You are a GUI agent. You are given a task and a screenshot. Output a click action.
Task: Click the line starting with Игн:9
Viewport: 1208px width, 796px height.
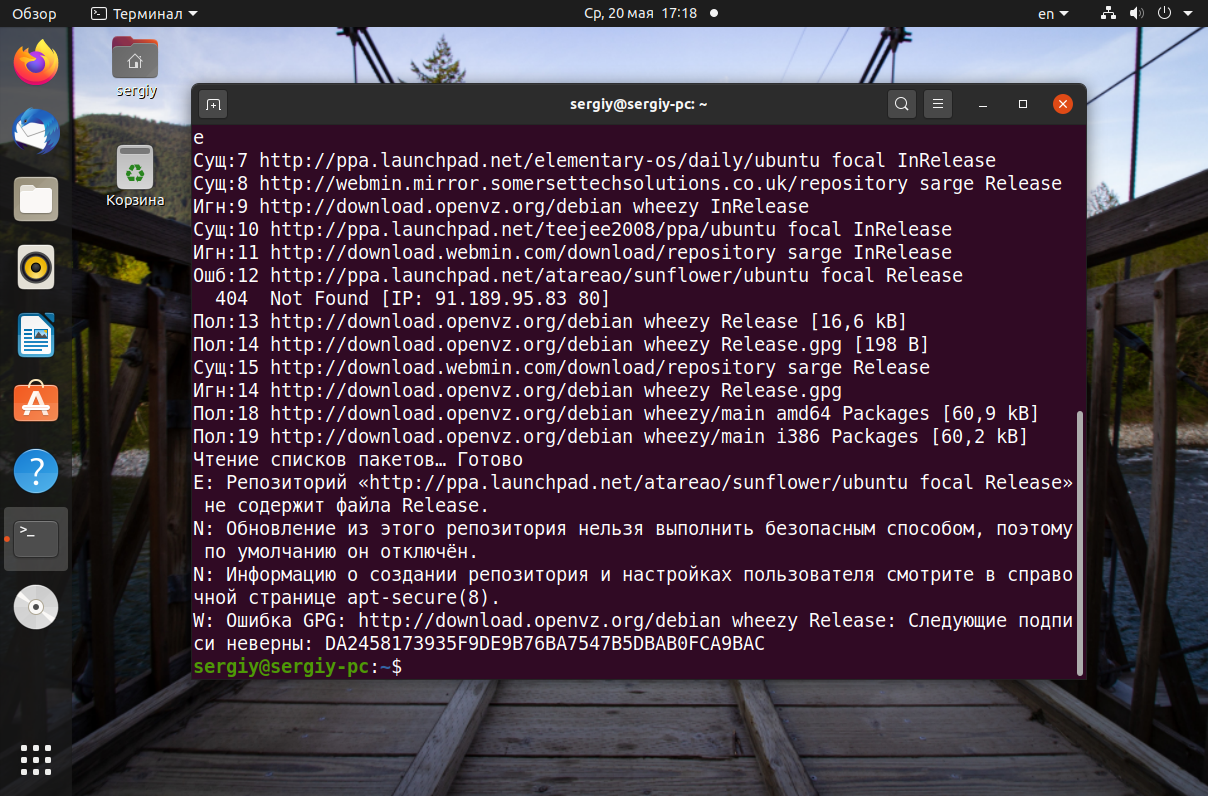click(x=501, y=207)
